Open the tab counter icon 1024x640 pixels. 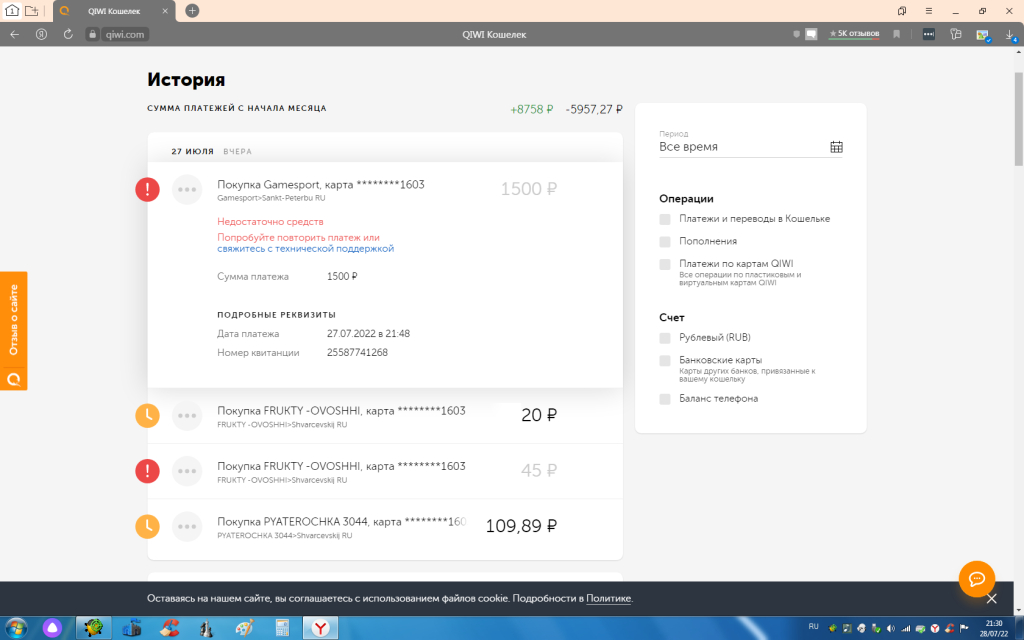click(x=12, y=10)
